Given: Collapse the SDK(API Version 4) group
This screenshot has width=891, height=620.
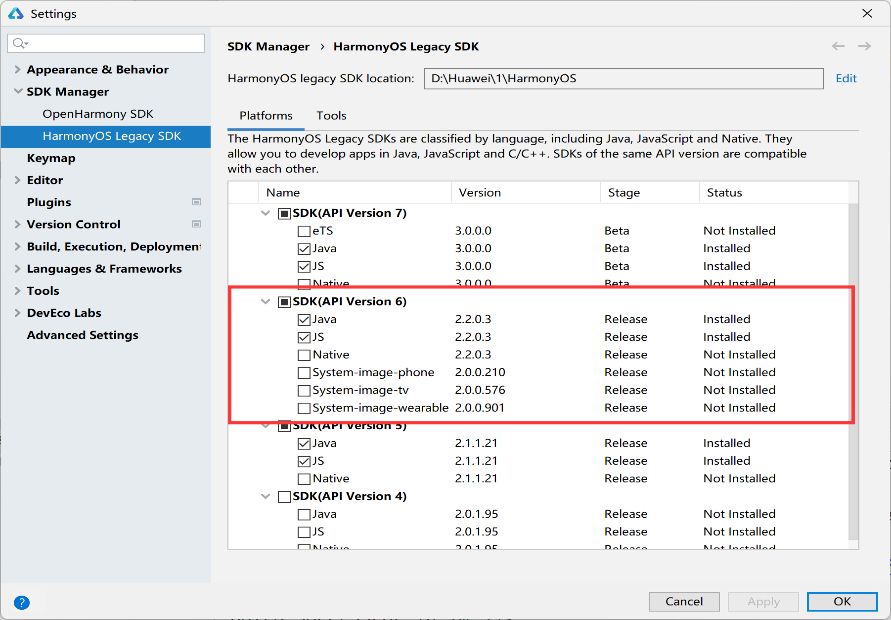Looking at the screenshot, I should (x=265, y=496).
